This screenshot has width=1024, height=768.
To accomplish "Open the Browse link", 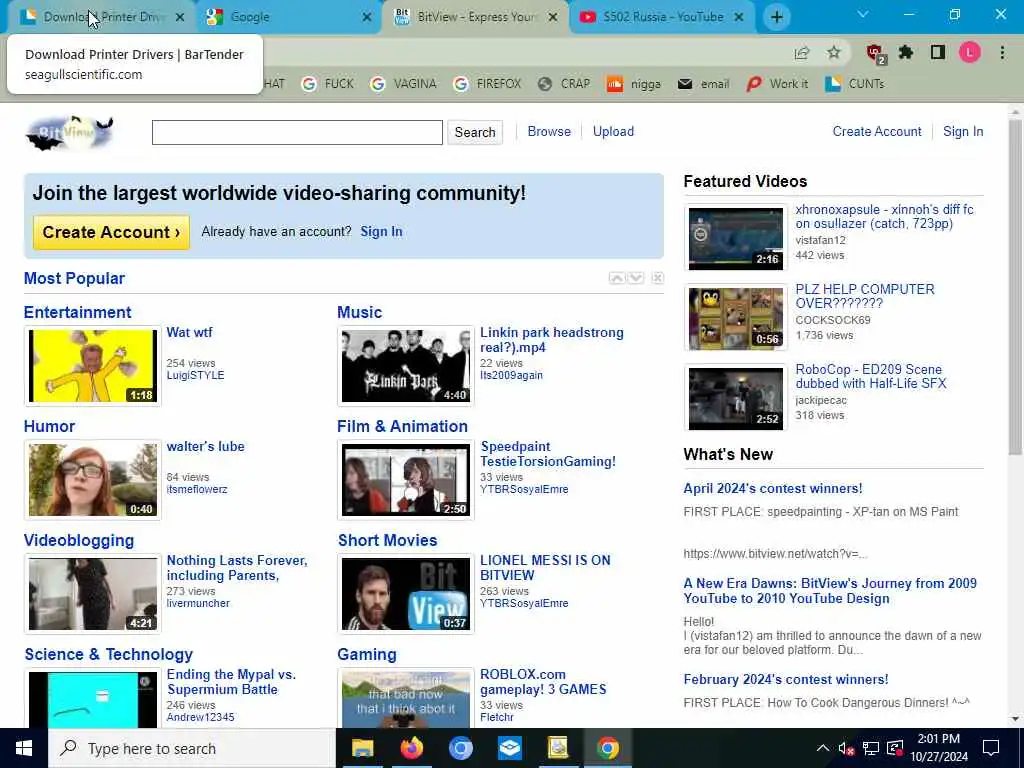I will click(549, 131).
